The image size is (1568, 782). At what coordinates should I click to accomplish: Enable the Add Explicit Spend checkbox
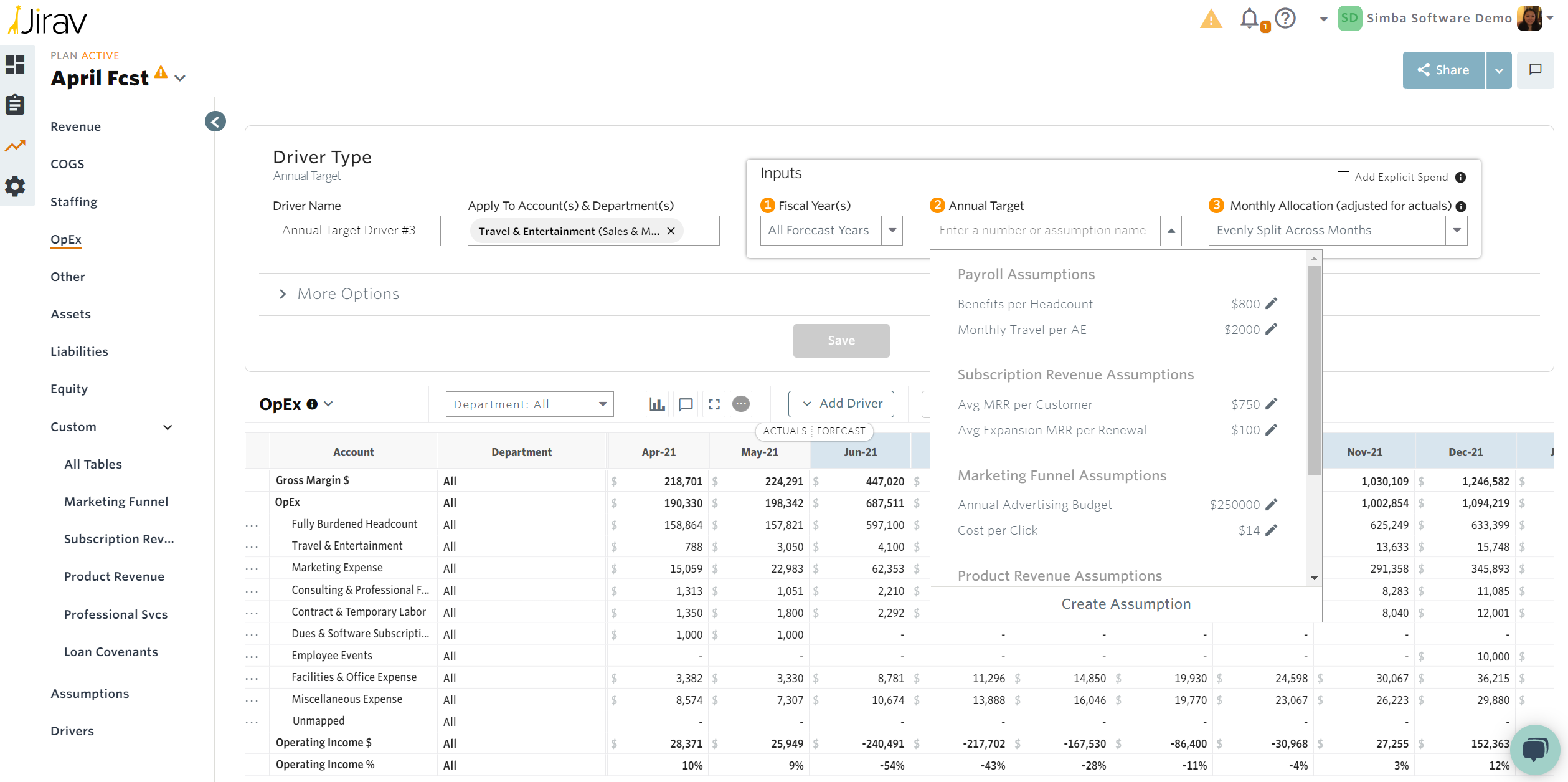coord(1343,178)
